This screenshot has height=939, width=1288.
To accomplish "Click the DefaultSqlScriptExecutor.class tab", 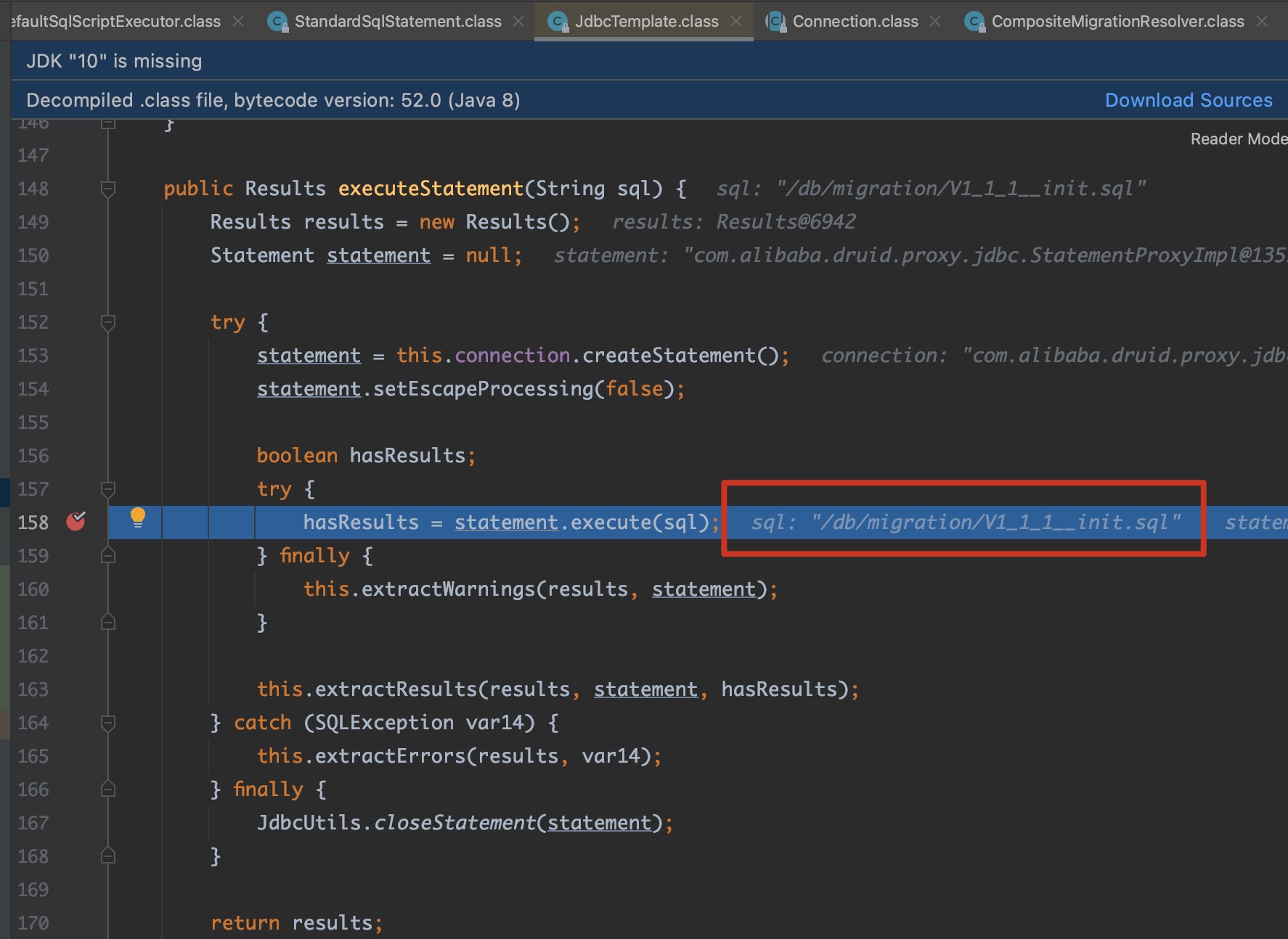I will click(116, 22).
